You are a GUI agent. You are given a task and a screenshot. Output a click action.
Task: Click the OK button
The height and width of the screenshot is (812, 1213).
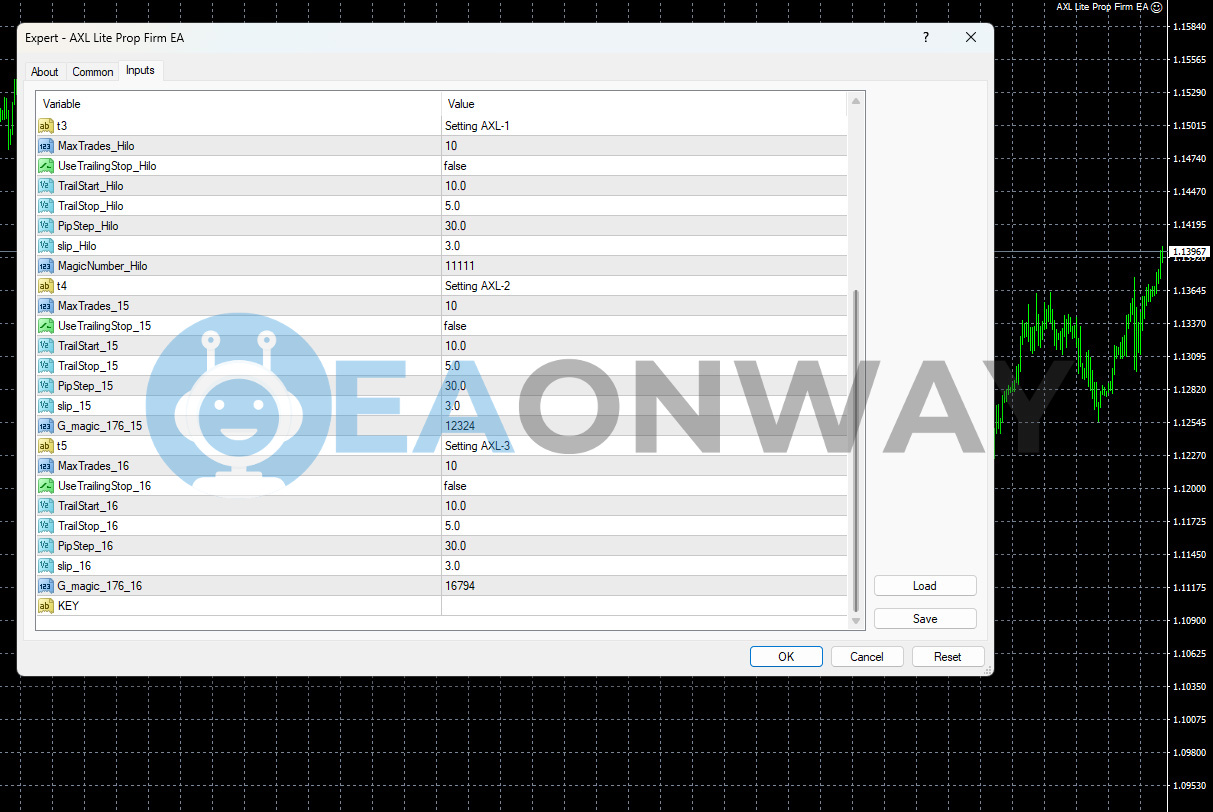click(x=786, y=657)
